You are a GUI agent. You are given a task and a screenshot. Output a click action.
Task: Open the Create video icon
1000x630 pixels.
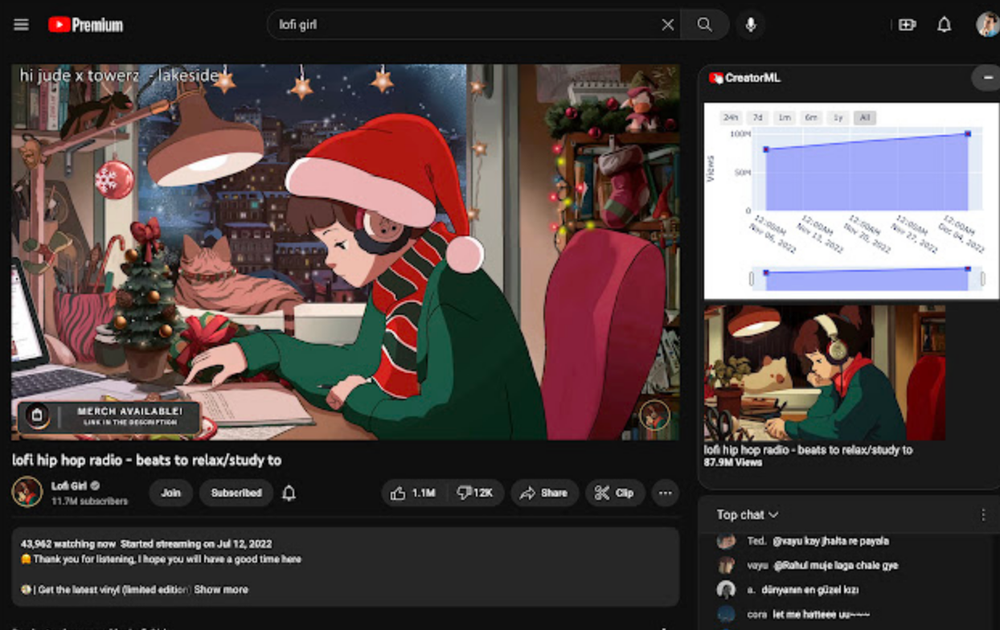point(907,25)
